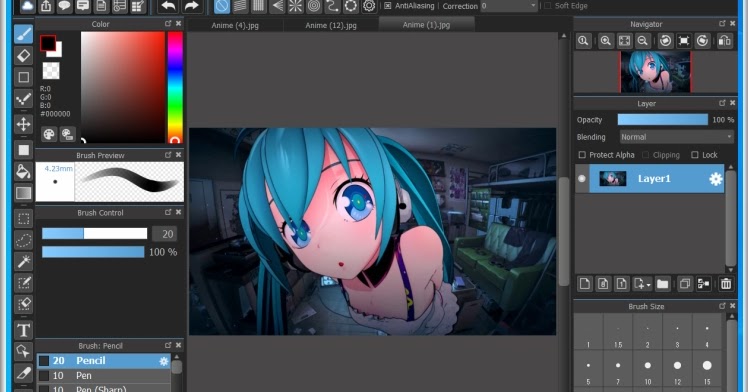Toggle the AntiAliasing checkbox

point(388,6)
